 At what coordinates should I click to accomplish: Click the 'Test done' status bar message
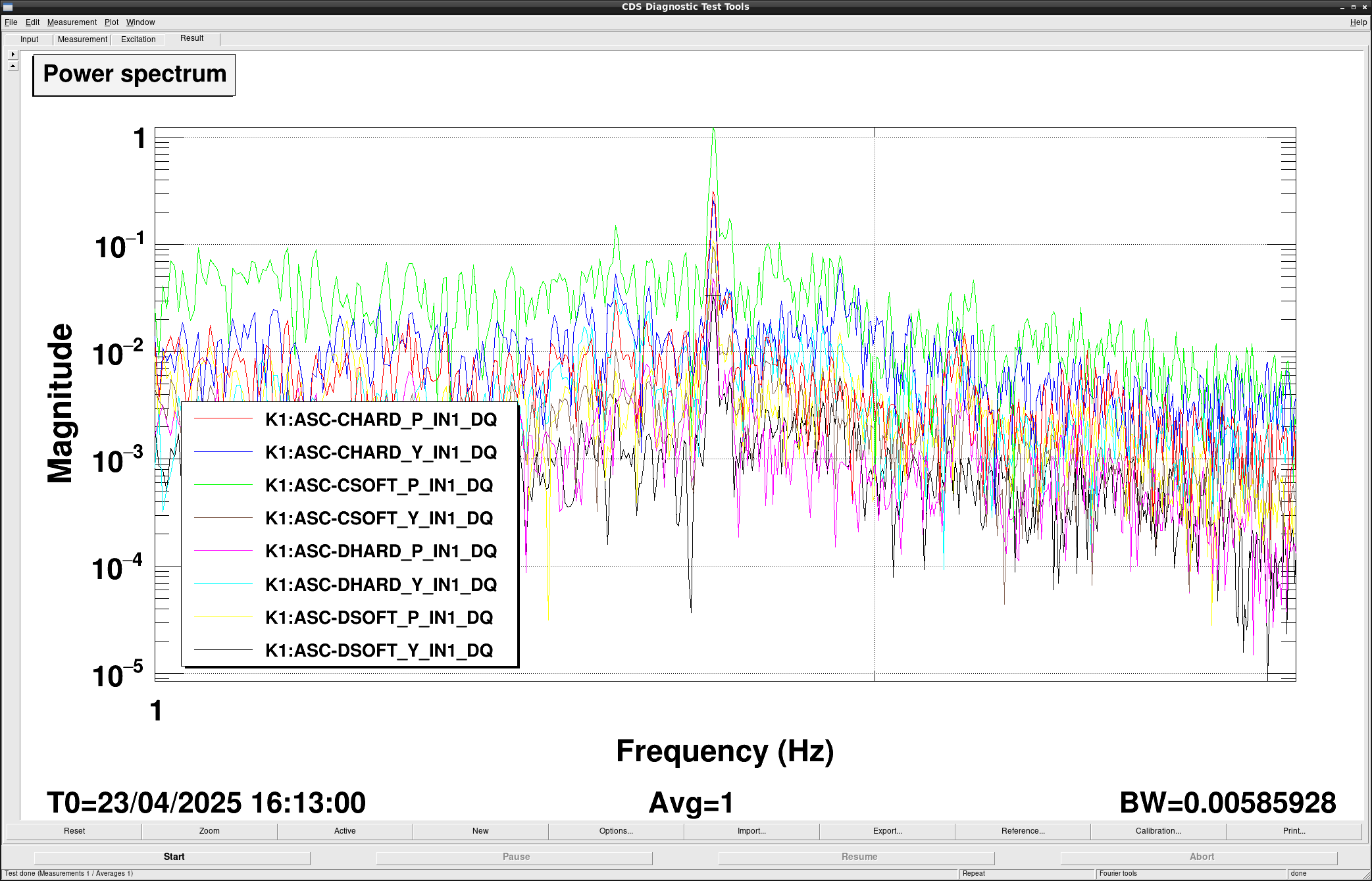coord(69,874)
